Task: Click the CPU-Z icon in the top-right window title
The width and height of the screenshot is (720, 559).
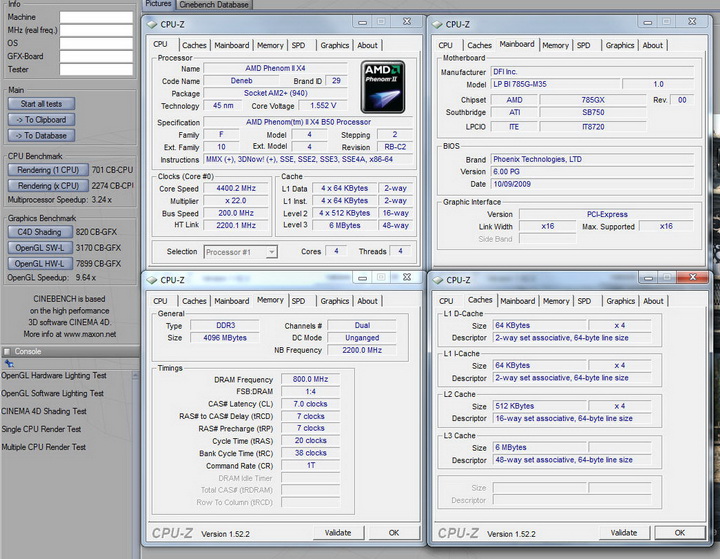Action: click(x=437, y=24)
